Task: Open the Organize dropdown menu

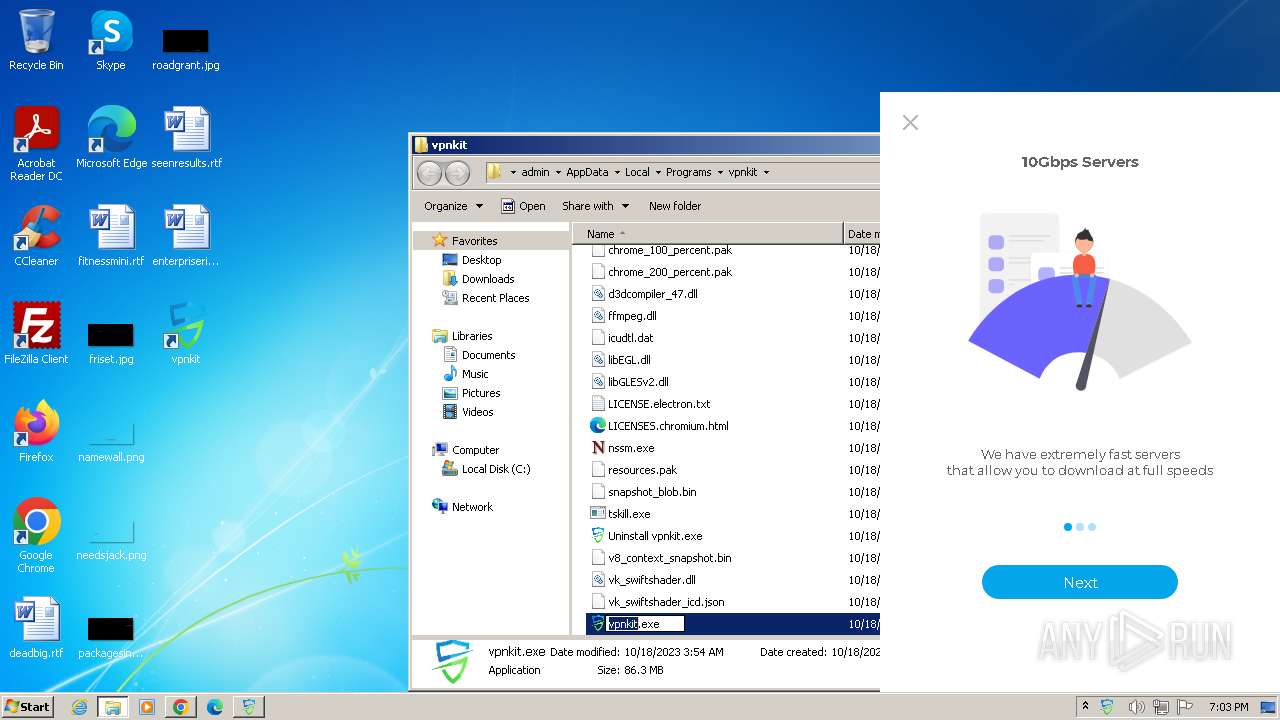Action: [x=453, y=206]
